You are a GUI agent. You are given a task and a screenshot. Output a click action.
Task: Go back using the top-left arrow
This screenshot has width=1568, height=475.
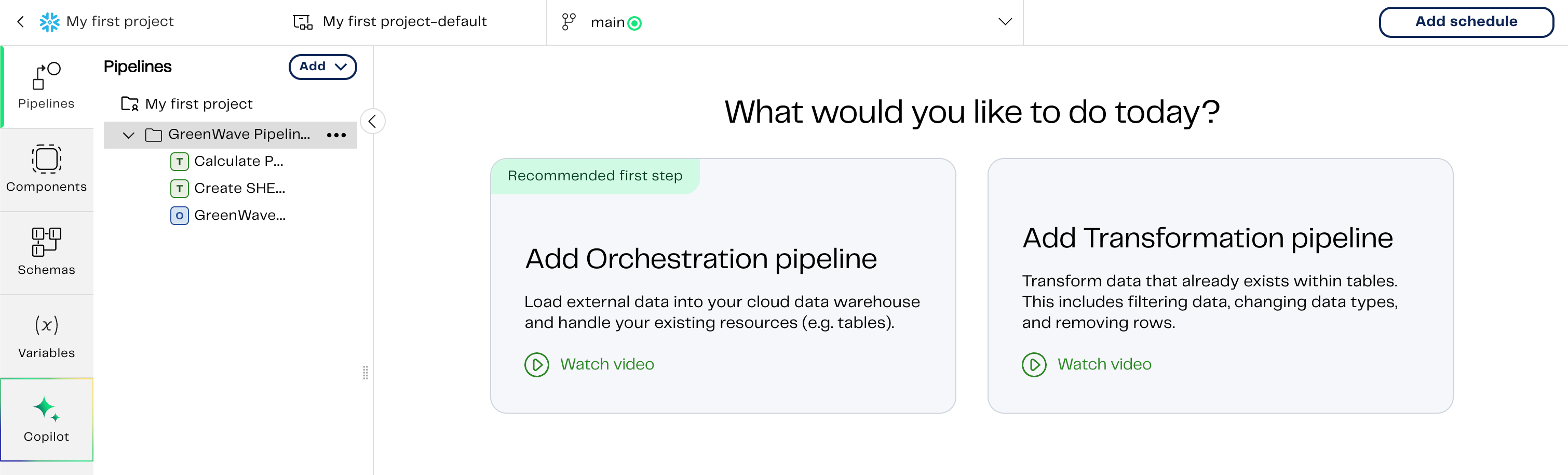(x=21, y=22)
